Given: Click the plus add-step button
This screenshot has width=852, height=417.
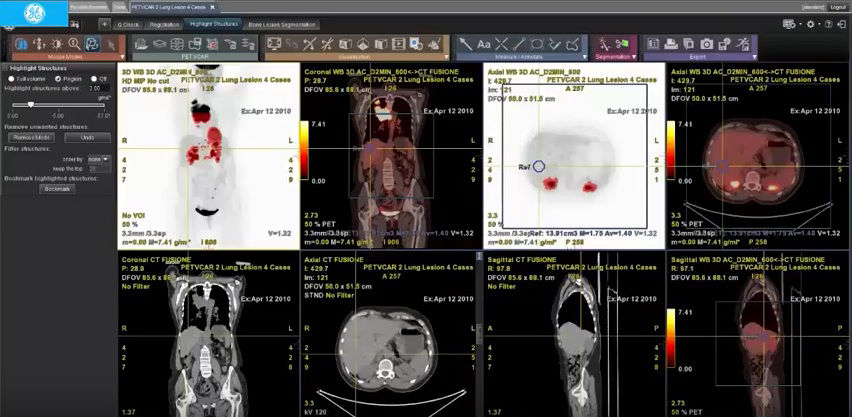Looking at the screenshot, I should click(104, 24).
